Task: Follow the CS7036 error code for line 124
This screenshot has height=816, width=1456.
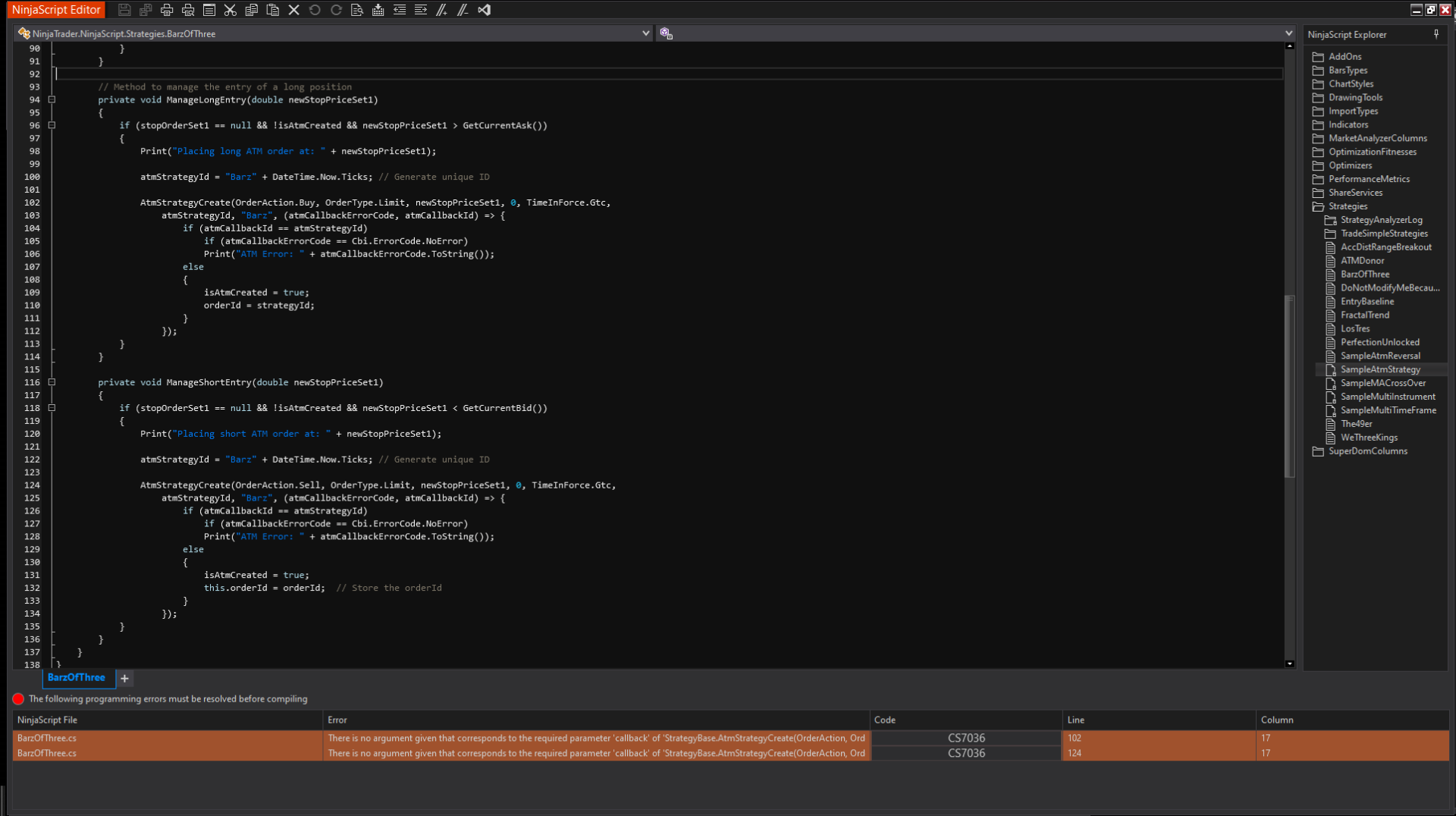Action: coord(966,753)
